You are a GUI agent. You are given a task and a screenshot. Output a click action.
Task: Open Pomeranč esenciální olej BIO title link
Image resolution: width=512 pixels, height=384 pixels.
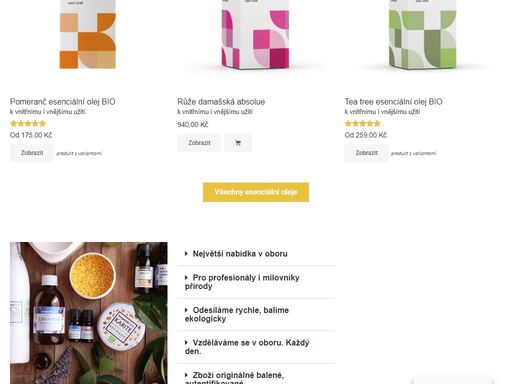pos(63,102)
